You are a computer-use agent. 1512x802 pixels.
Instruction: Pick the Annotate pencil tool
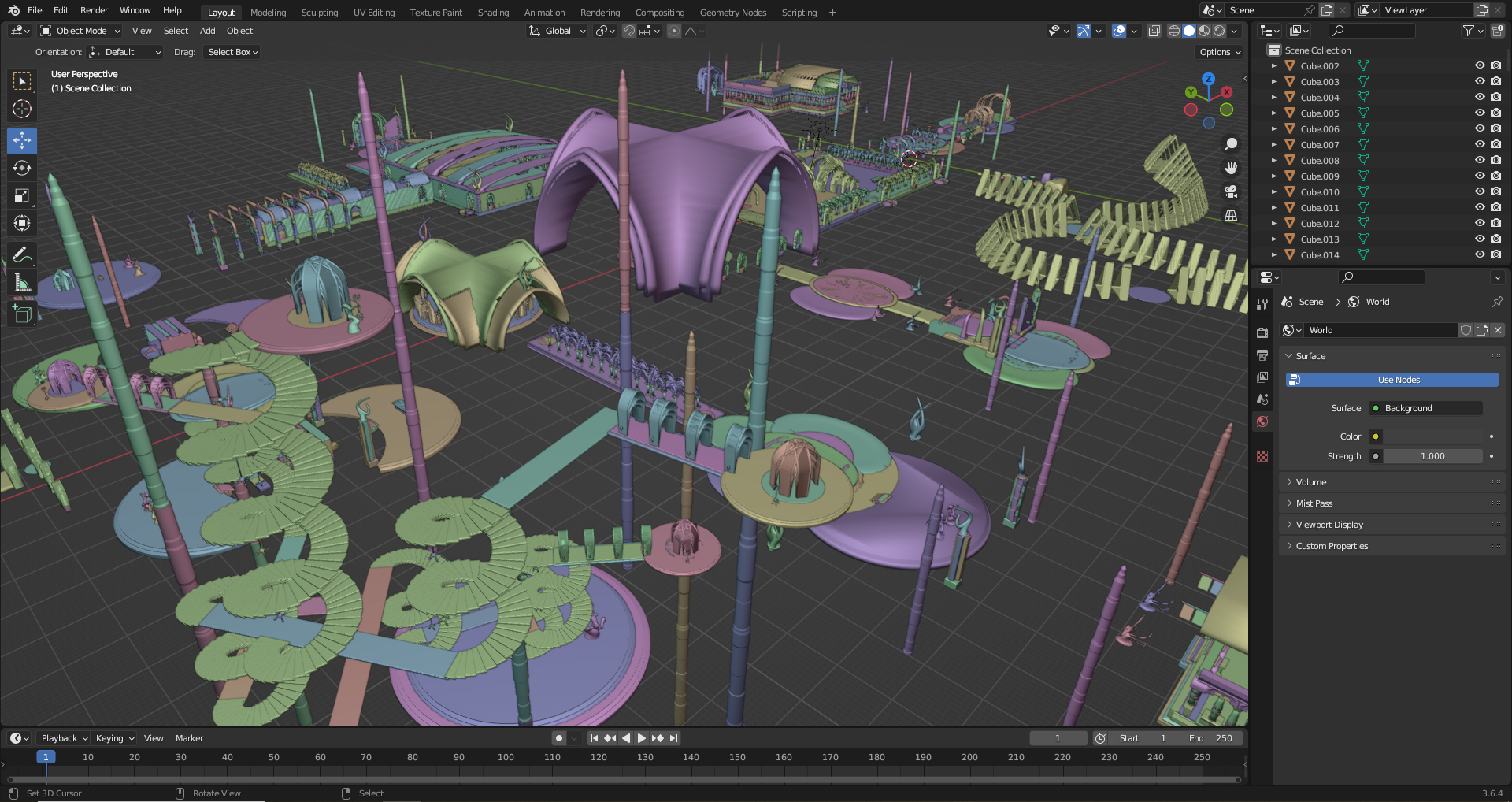pyautogui.click(x=22, y=255)
